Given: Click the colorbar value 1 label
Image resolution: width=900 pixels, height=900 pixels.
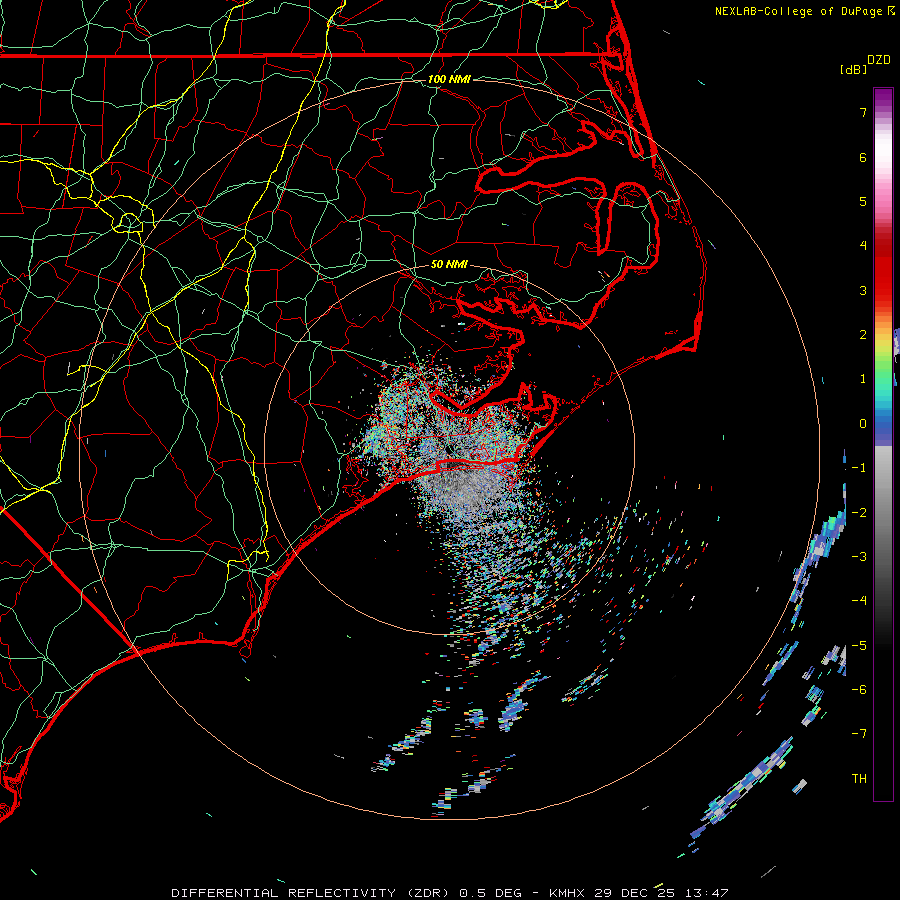Looking at the screenshot, I should (x=863, y=379).
